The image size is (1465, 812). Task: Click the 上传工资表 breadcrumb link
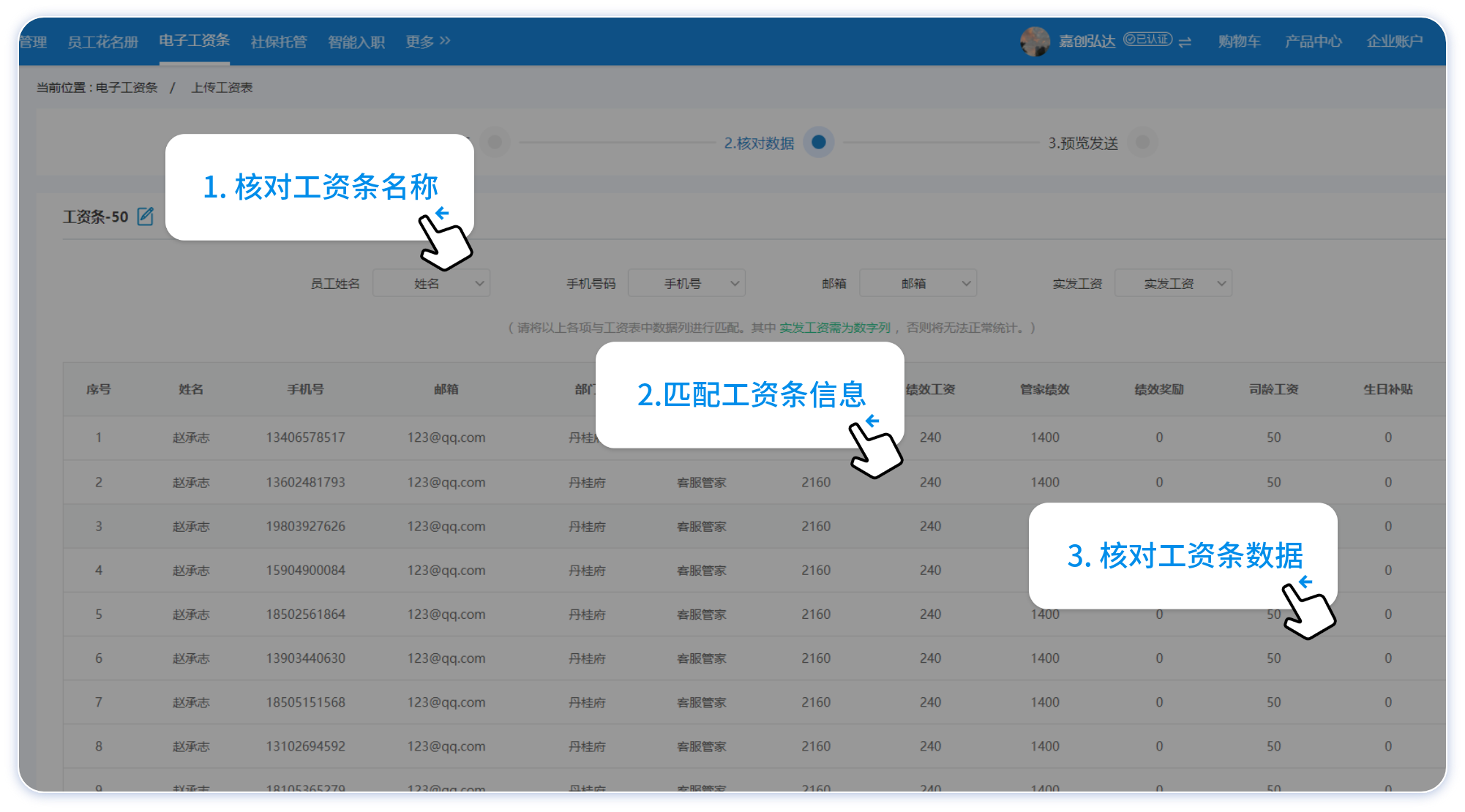coord(222,88)
